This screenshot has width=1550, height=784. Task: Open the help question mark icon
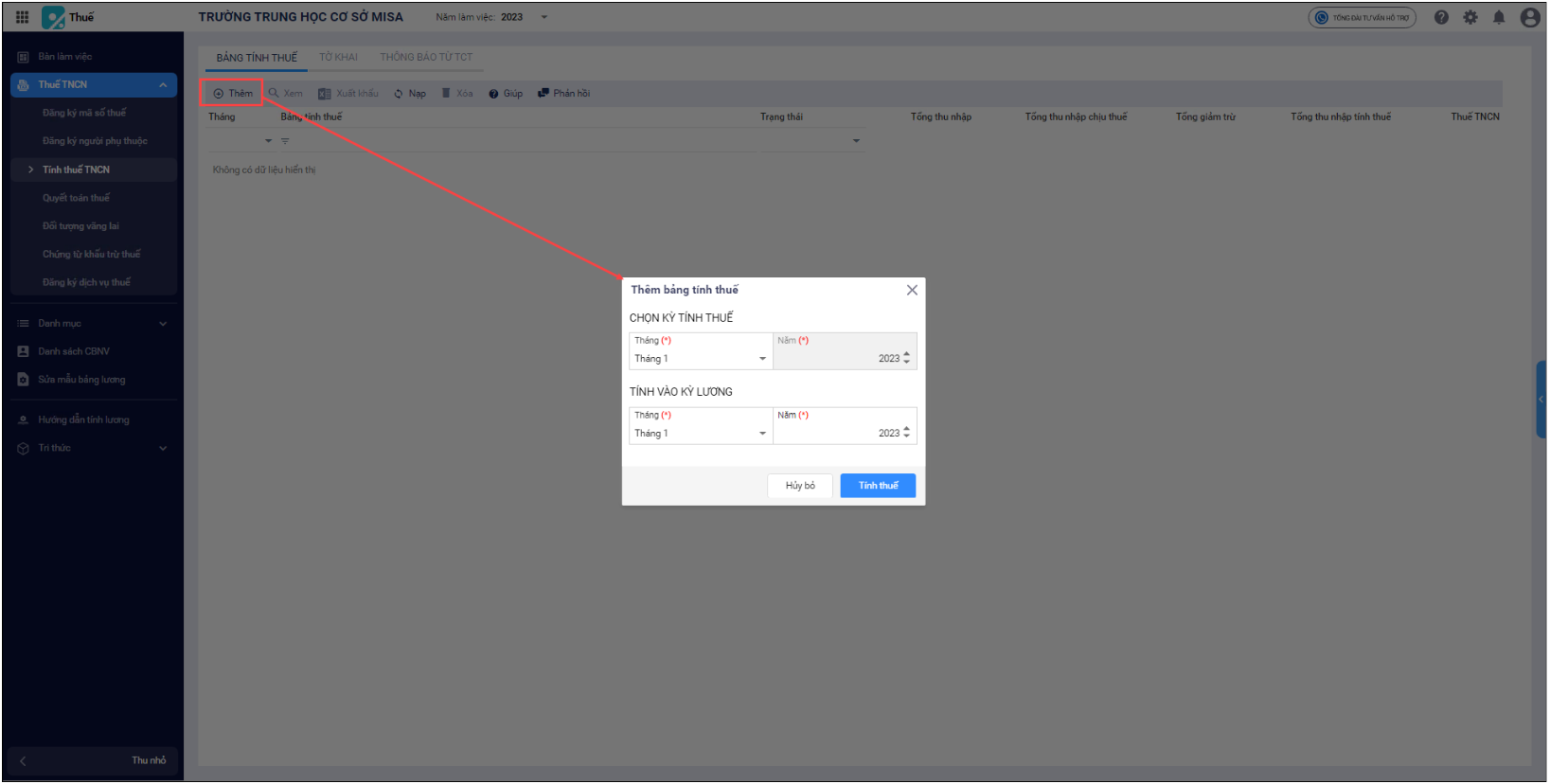1441,17
